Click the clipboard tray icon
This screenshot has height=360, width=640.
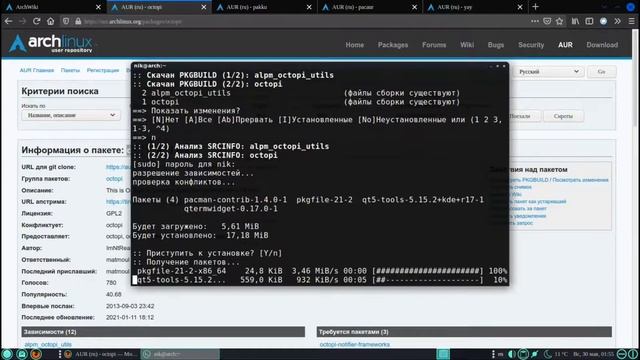click(x=523, y=354)
